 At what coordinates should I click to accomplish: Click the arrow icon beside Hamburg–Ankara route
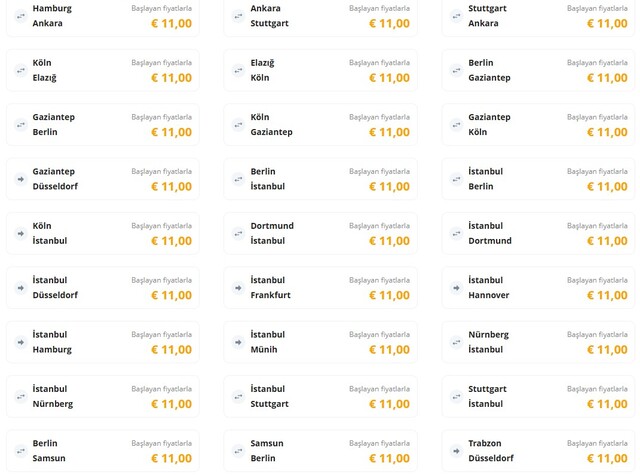click(21, 16)
